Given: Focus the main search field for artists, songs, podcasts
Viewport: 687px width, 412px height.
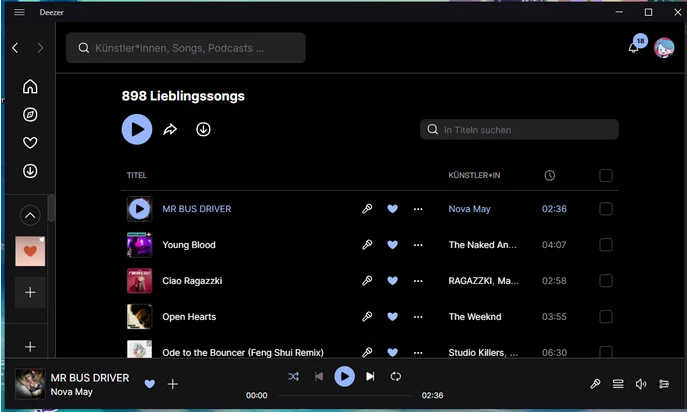Looking at the screenshot, I should click(x=186, y=48).
